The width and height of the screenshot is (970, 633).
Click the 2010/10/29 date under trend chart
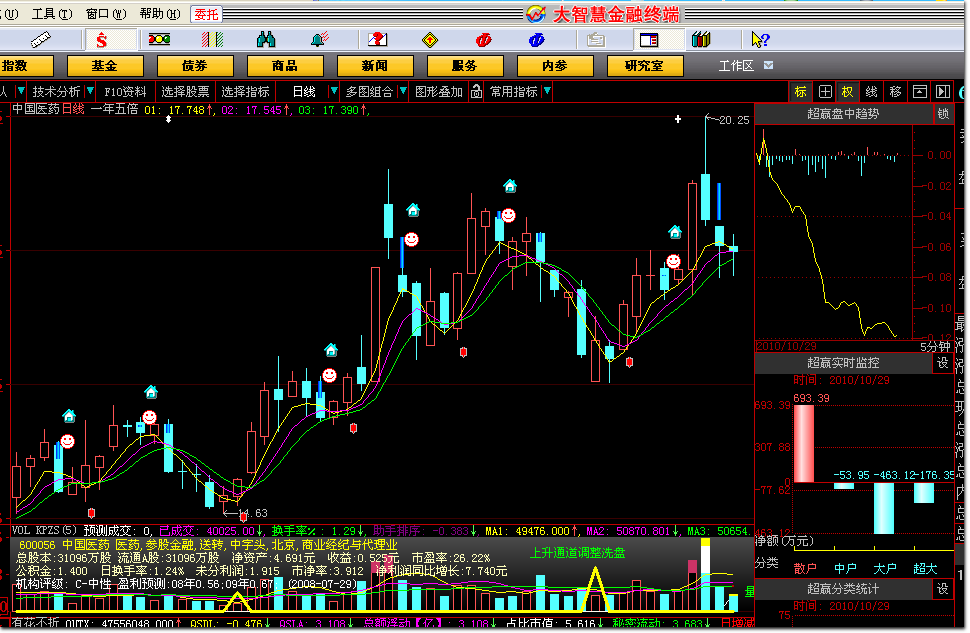pos(786,346)
